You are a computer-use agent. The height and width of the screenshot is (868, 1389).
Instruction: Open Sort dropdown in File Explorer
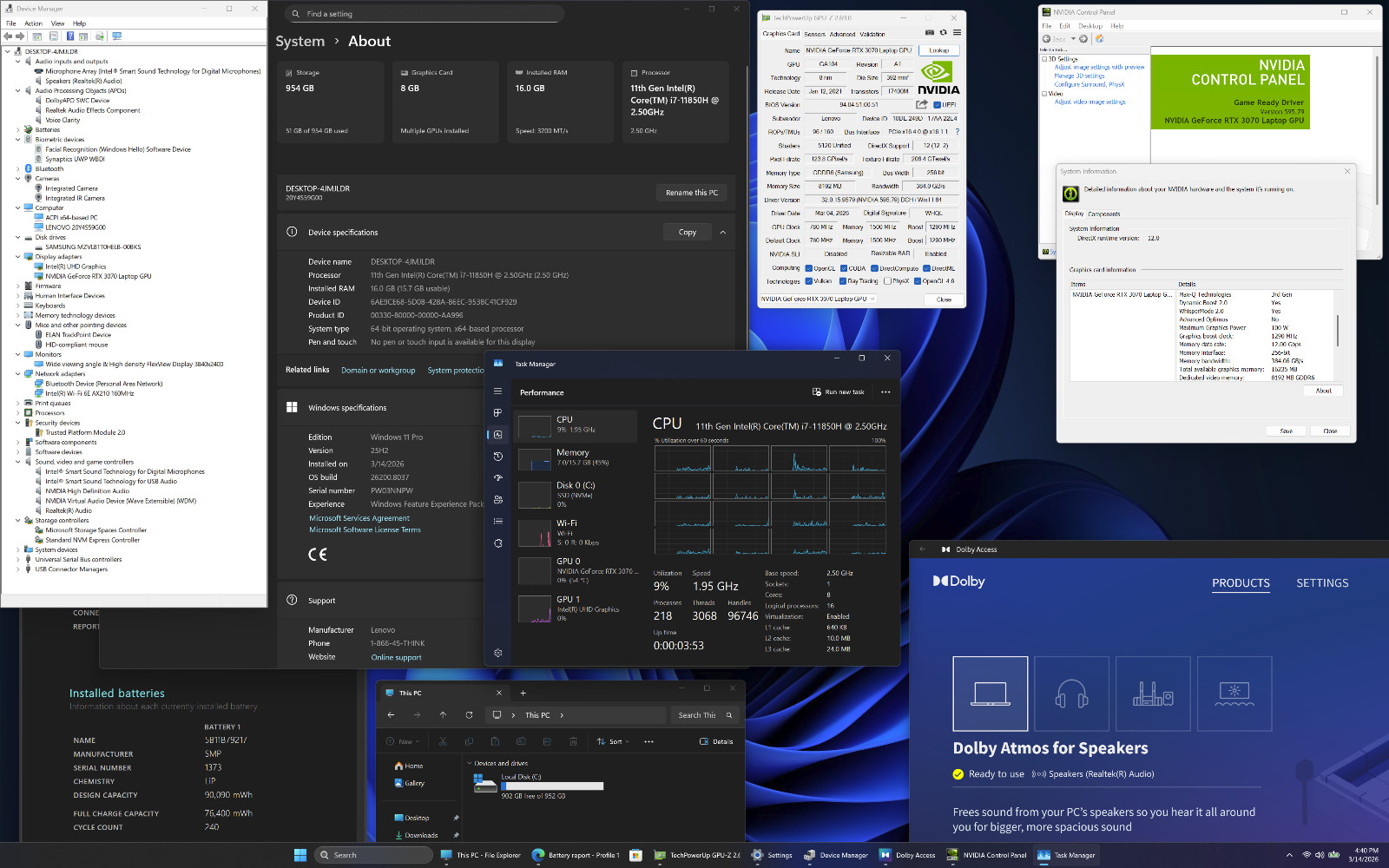[613, 741]
